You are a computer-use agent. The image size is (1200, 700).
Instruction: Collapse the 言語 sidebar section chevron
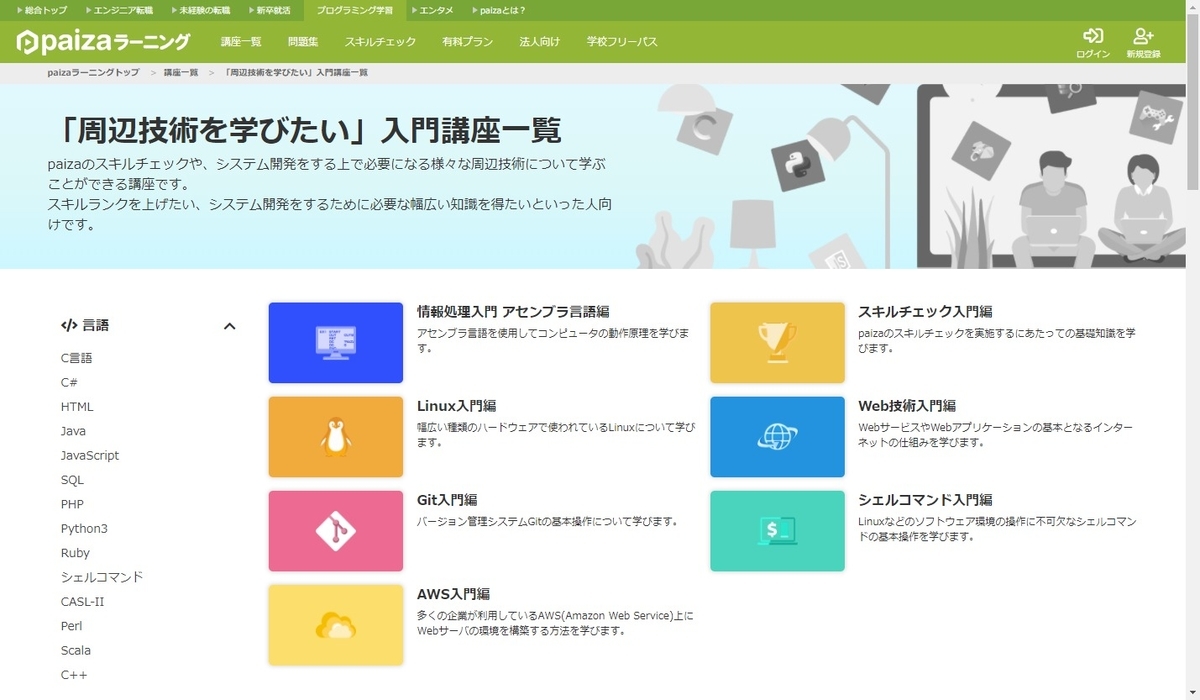(x=229, y=326)
